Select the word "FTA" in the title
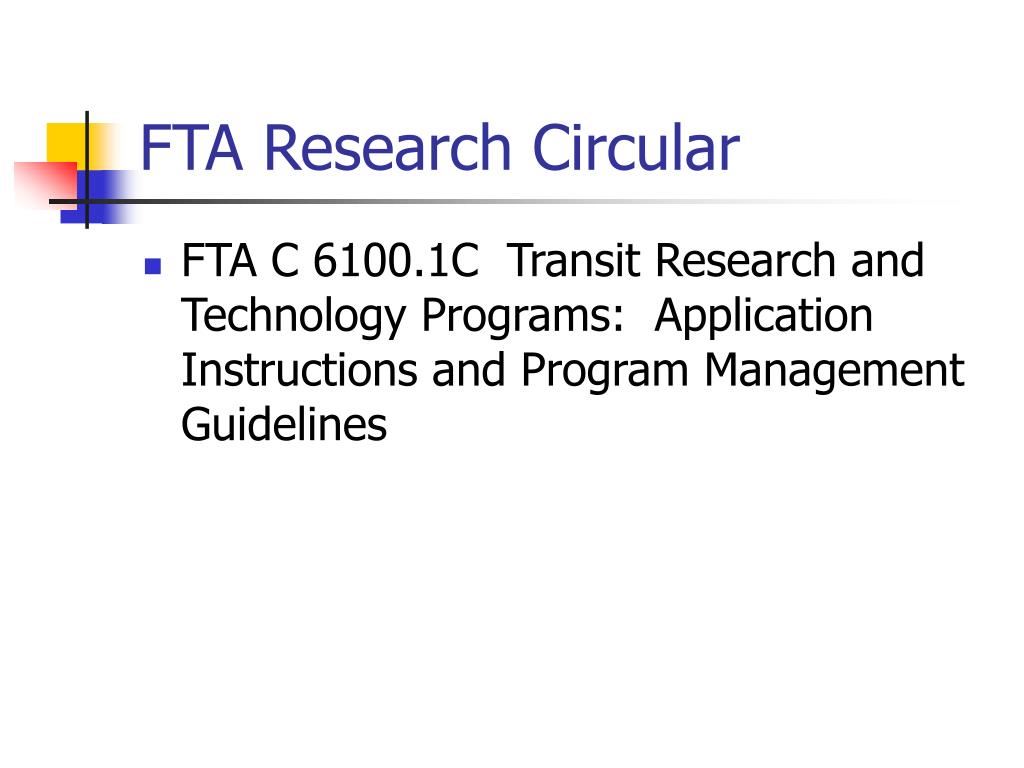 [192, 148]
